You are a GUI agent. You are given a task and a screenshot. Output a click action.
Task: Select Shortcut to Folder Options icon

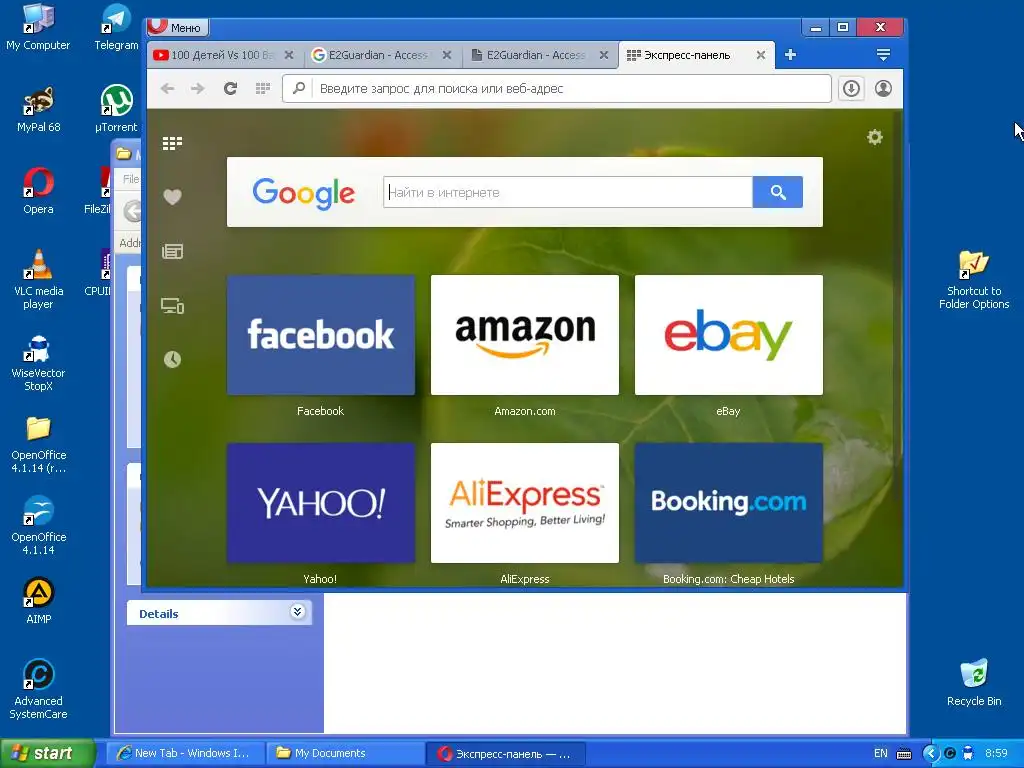(974, 280)
